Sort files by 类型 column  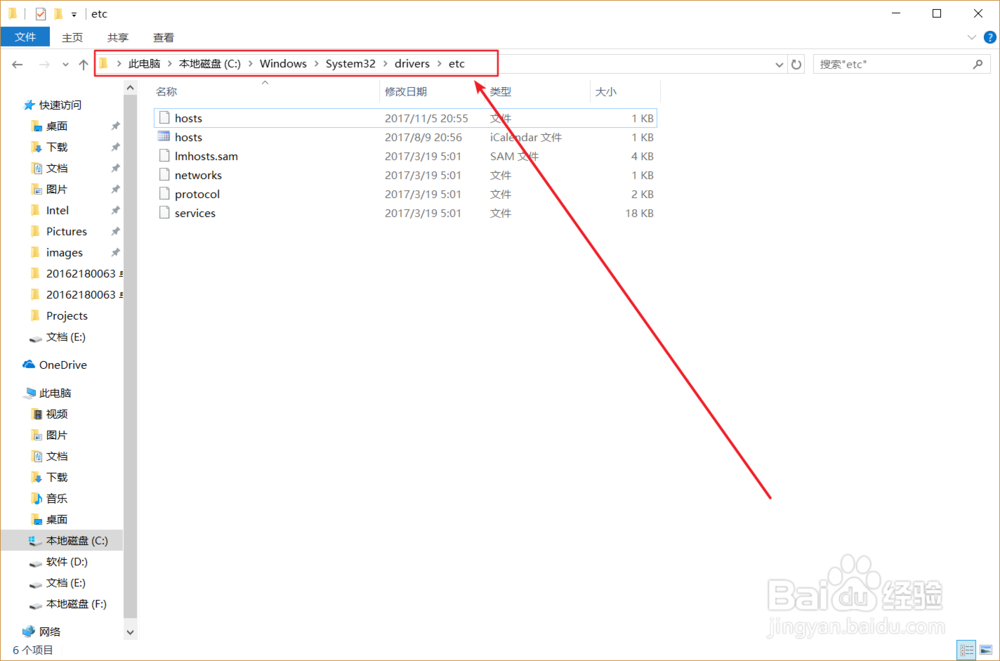(501, 92)
